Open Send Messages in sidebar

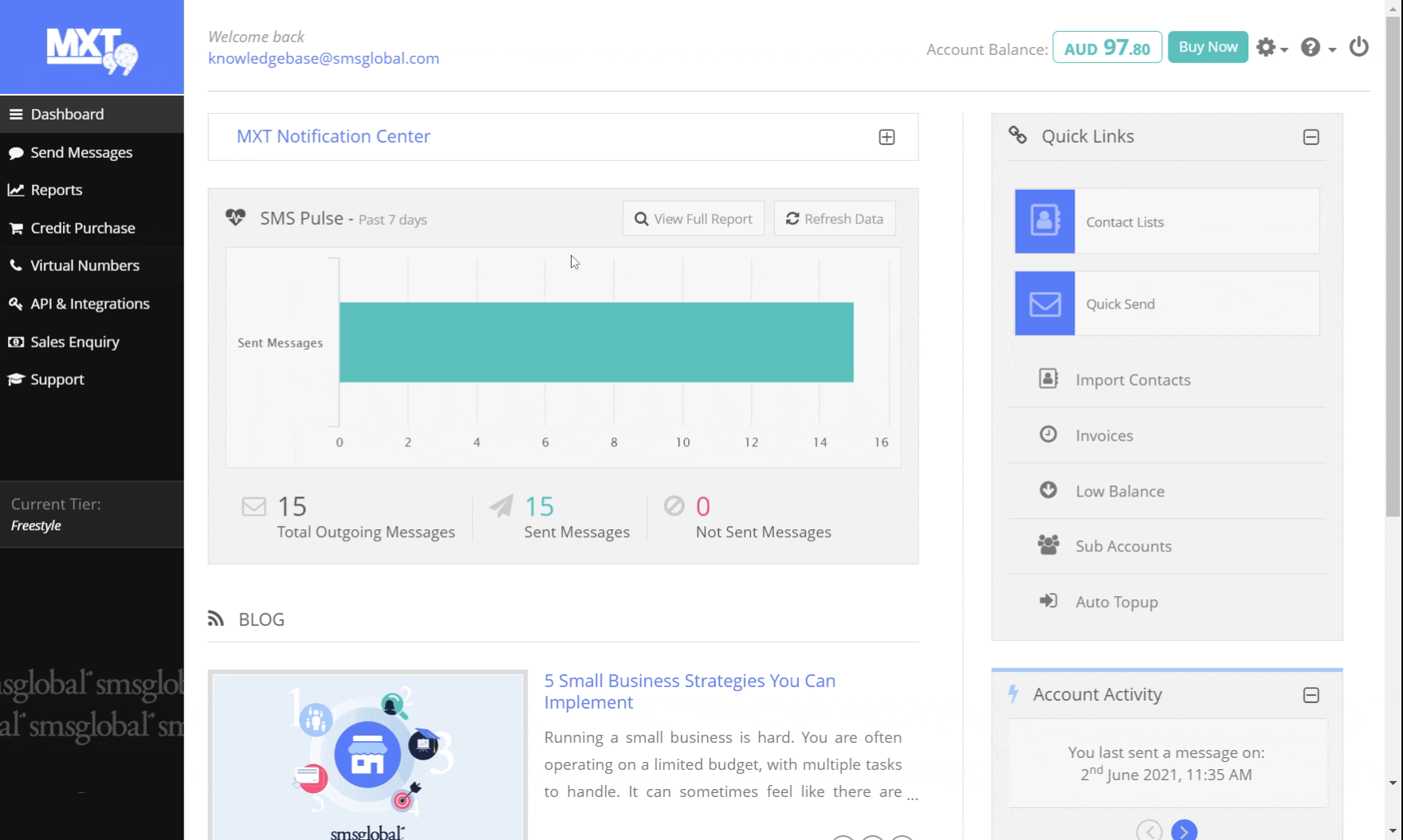click(x=81, y=152)
